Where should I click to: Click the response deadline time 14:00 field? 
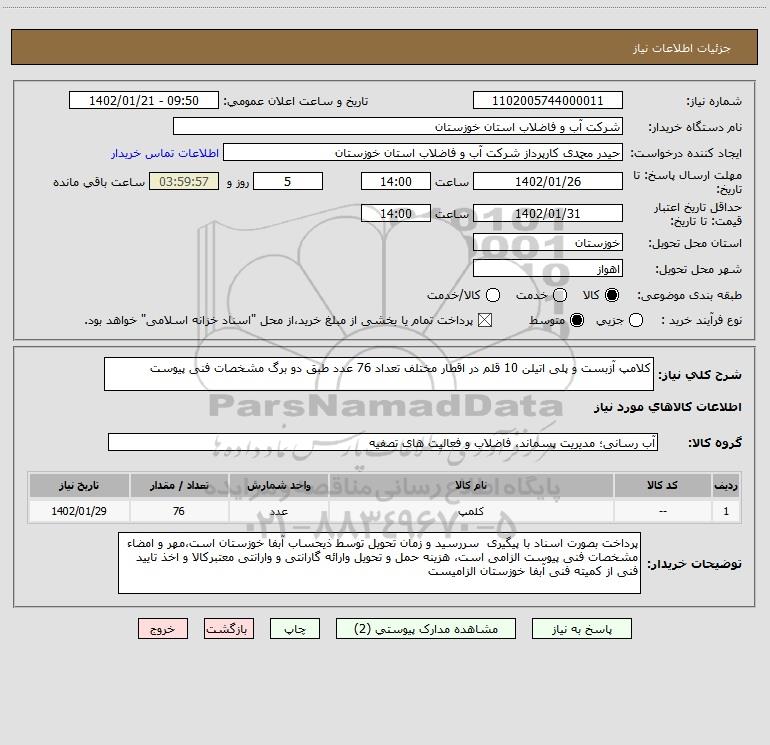point(396,181)
